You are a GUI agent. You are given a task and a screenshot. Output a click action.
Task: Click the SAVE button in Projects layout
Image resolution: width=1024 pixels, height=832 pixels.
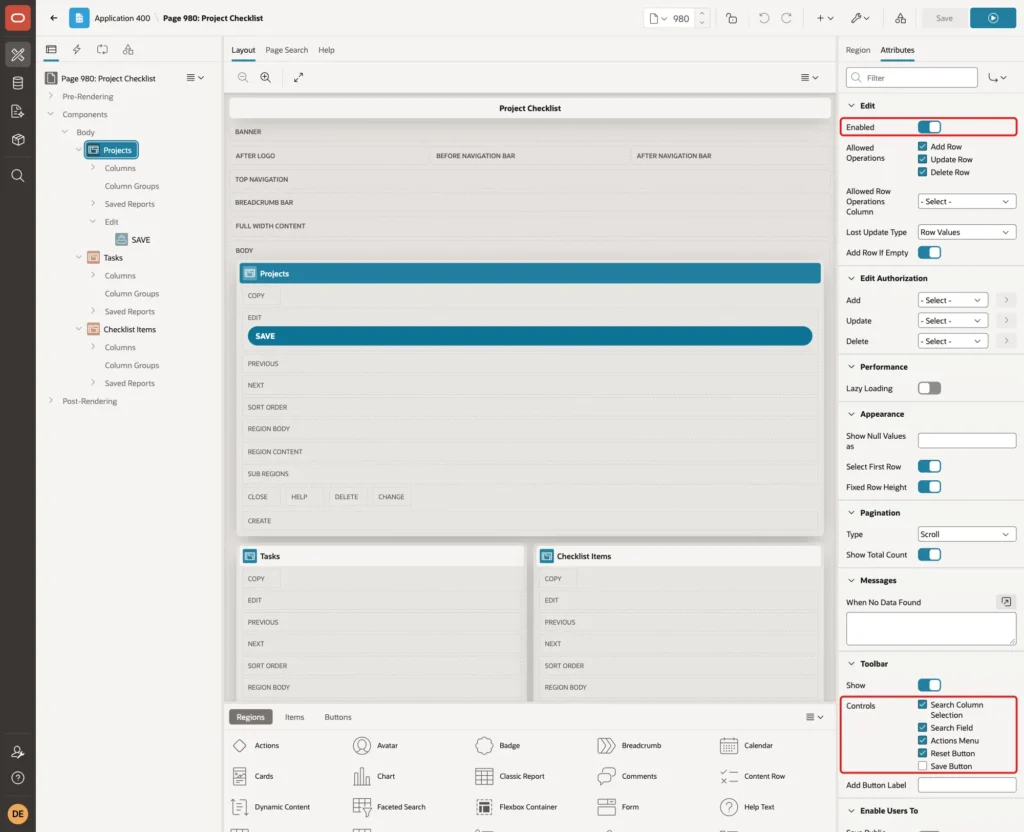pyautogui.click(x=530, y=336)
